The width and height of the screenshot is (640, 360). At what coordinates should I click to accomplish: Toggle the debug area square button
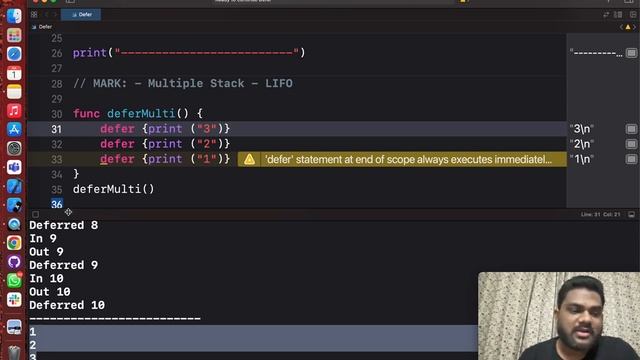(x=36, y=214)
